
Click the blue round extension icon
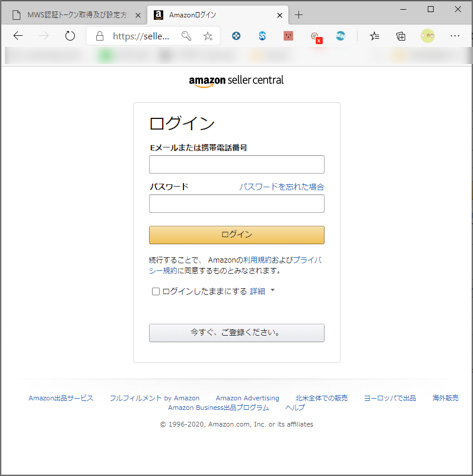click(236, 36)
